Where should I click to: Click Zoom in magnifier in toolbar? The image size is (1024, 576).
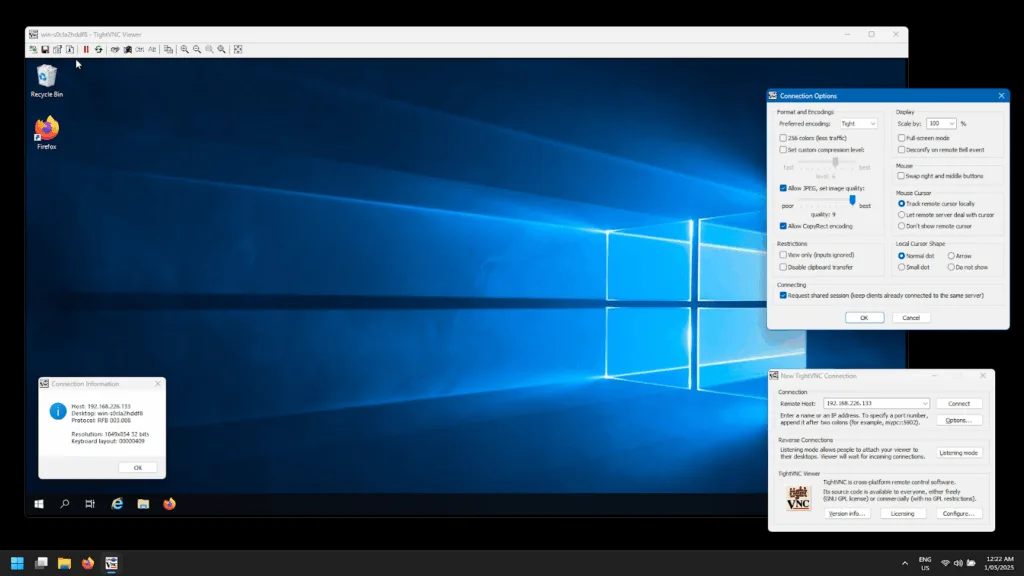coord(185,50)
